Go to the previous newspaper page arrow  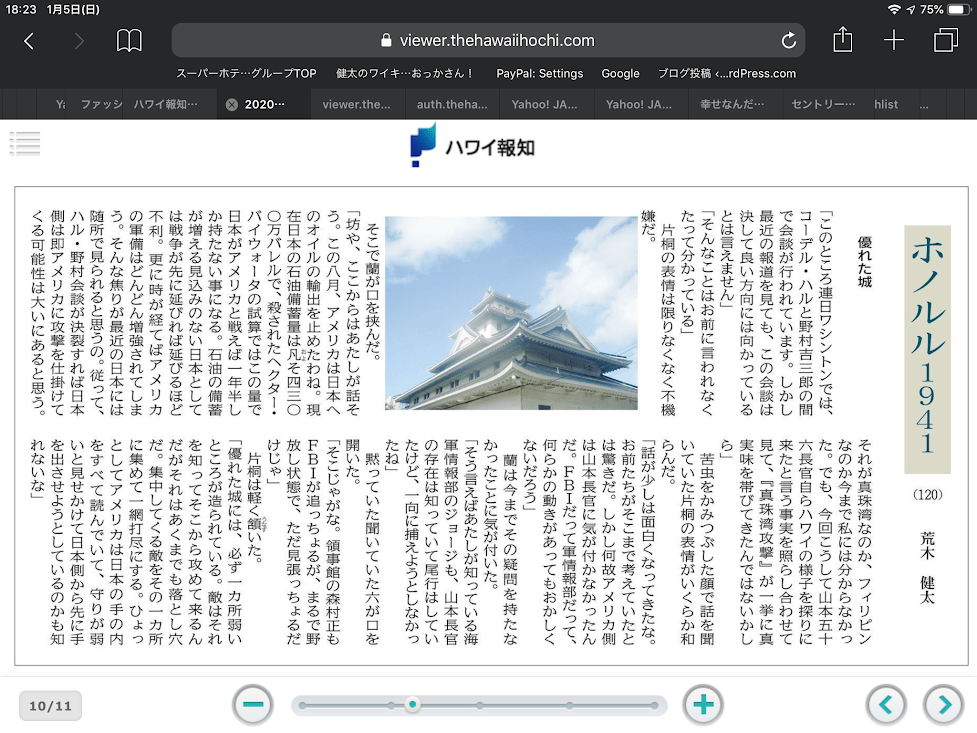886,705
